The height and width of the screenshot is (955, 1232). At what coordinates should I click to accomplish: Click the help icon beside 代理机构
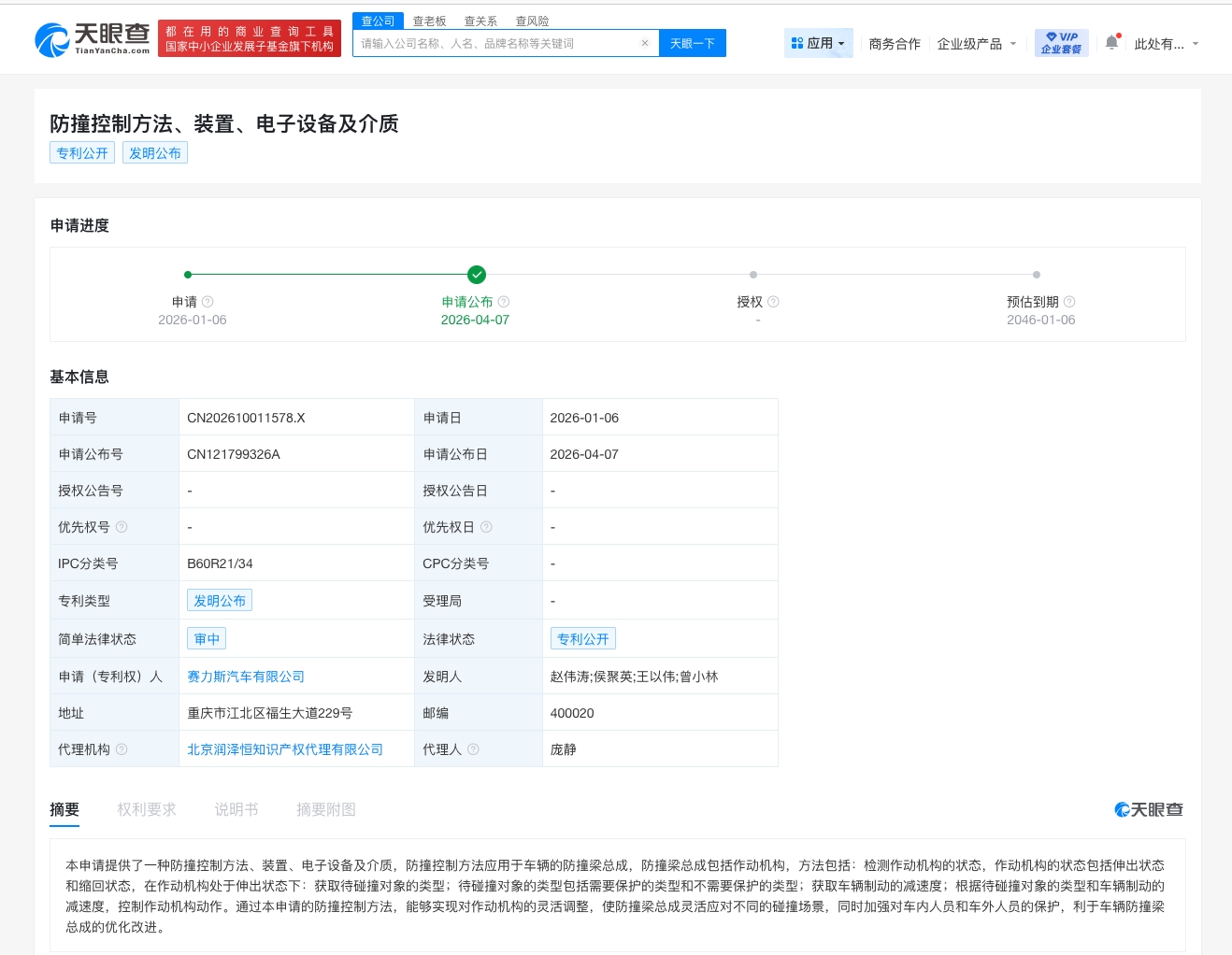pos(122,748)
